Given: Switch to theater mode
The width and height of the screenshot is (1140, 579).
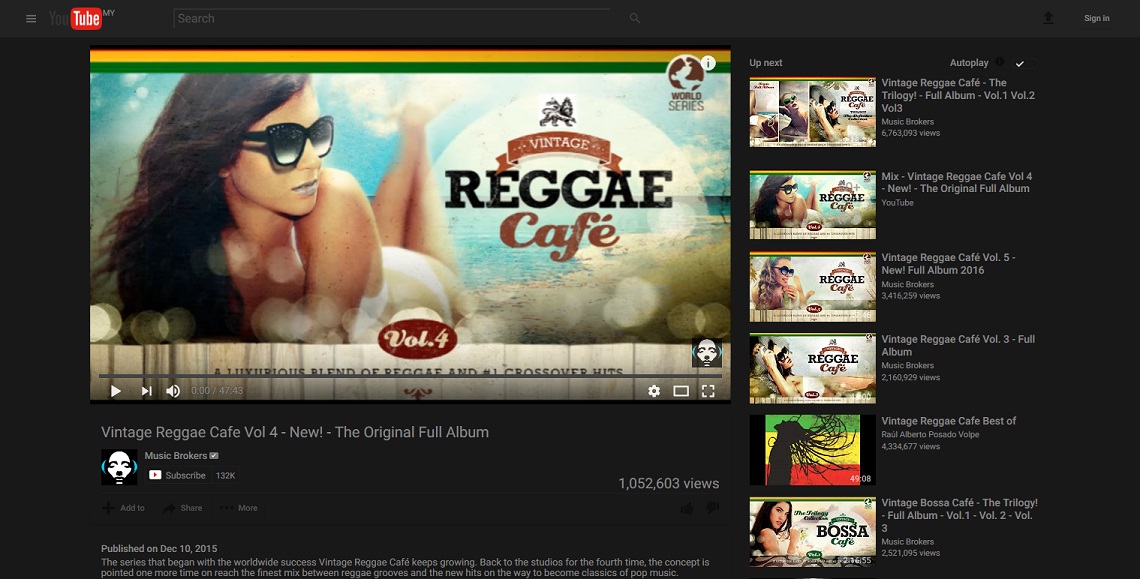Looking at the screenshot, I should (681, 391).
